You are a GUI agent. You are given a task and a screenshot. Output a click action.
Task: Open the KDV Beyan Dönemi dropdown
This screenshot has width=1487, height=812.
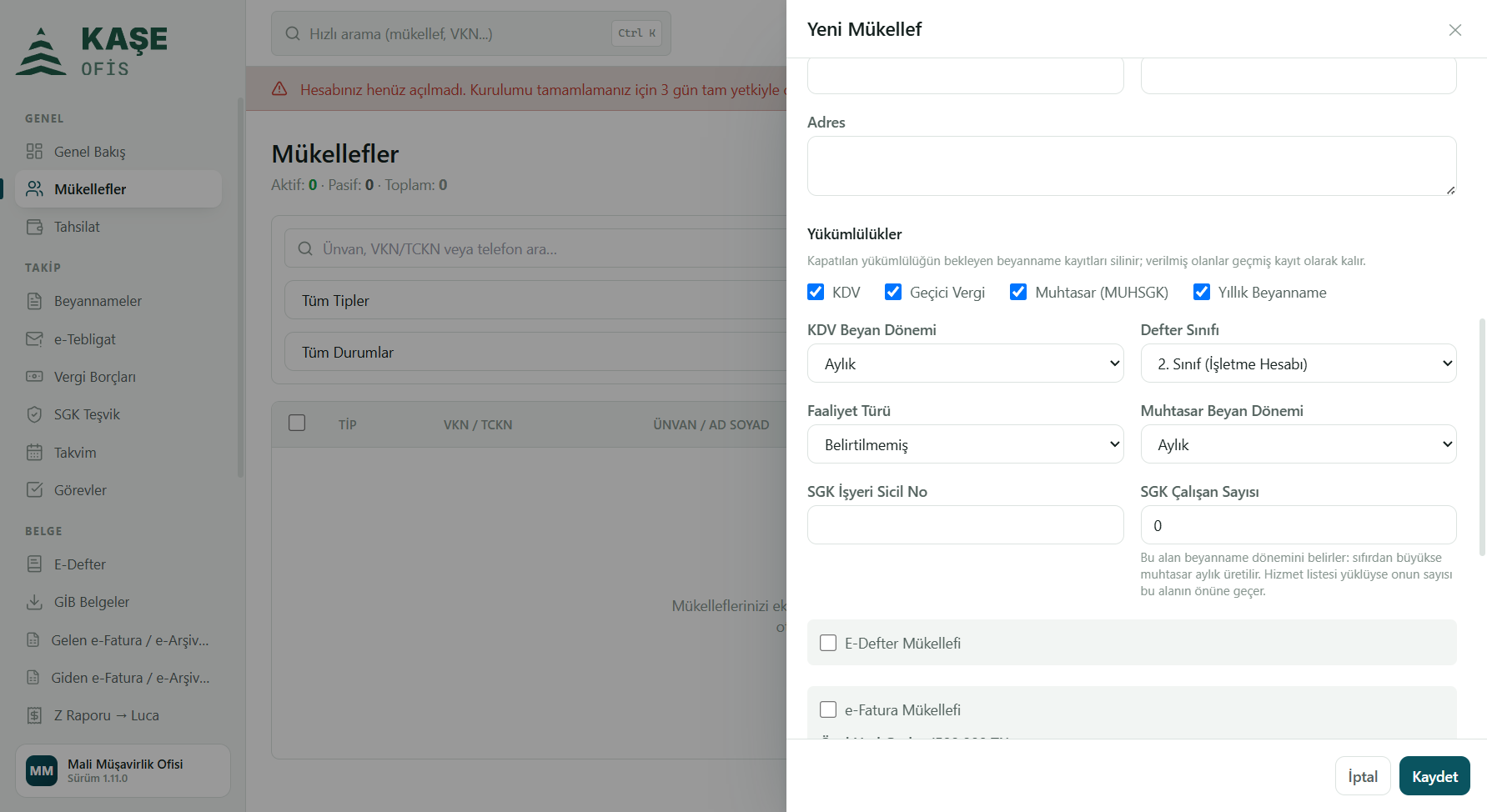coord(965,363)
